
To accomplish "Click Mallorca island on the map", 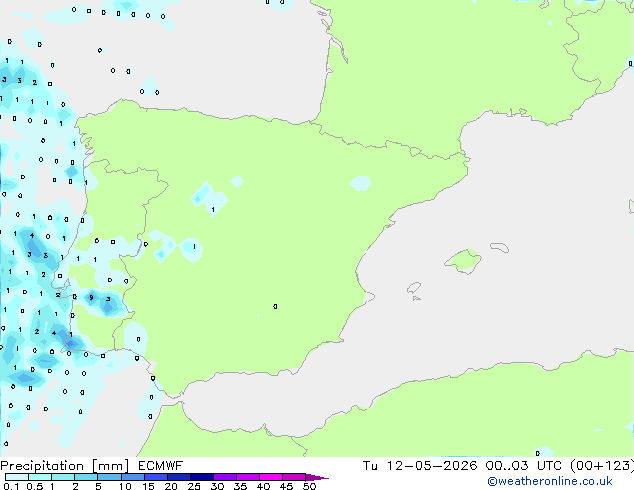I will click(x=464, y=261).
